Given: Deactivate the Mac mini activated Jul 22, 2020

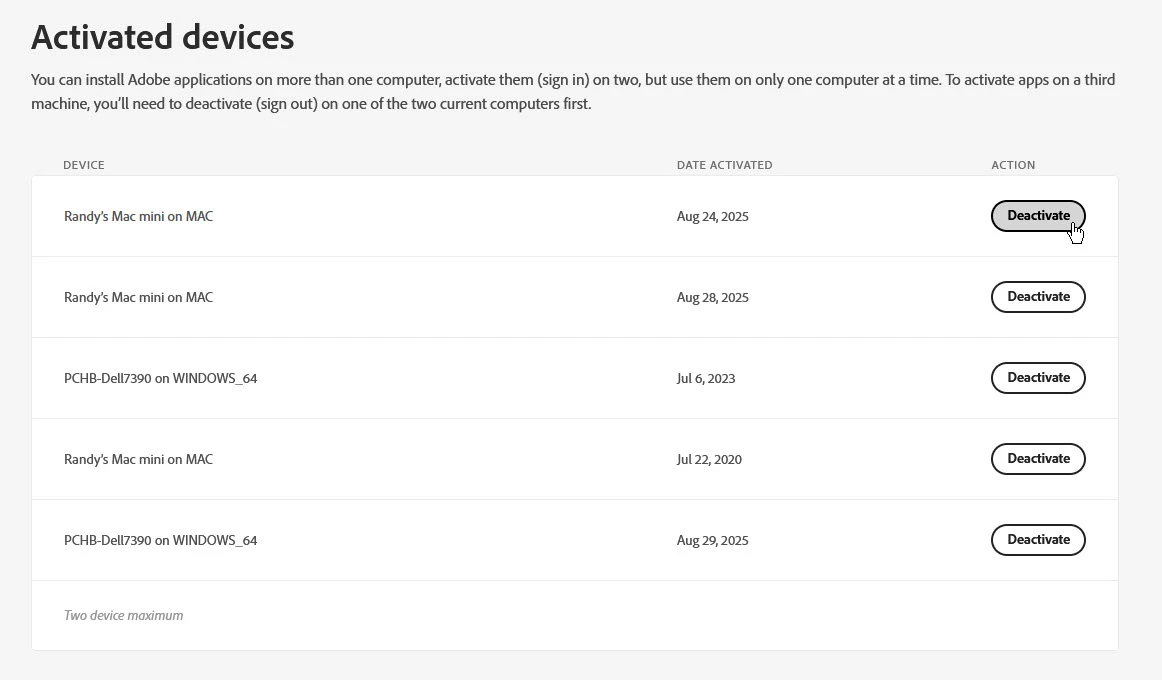Looking at the screenshot, I should tap(1037, 459).
